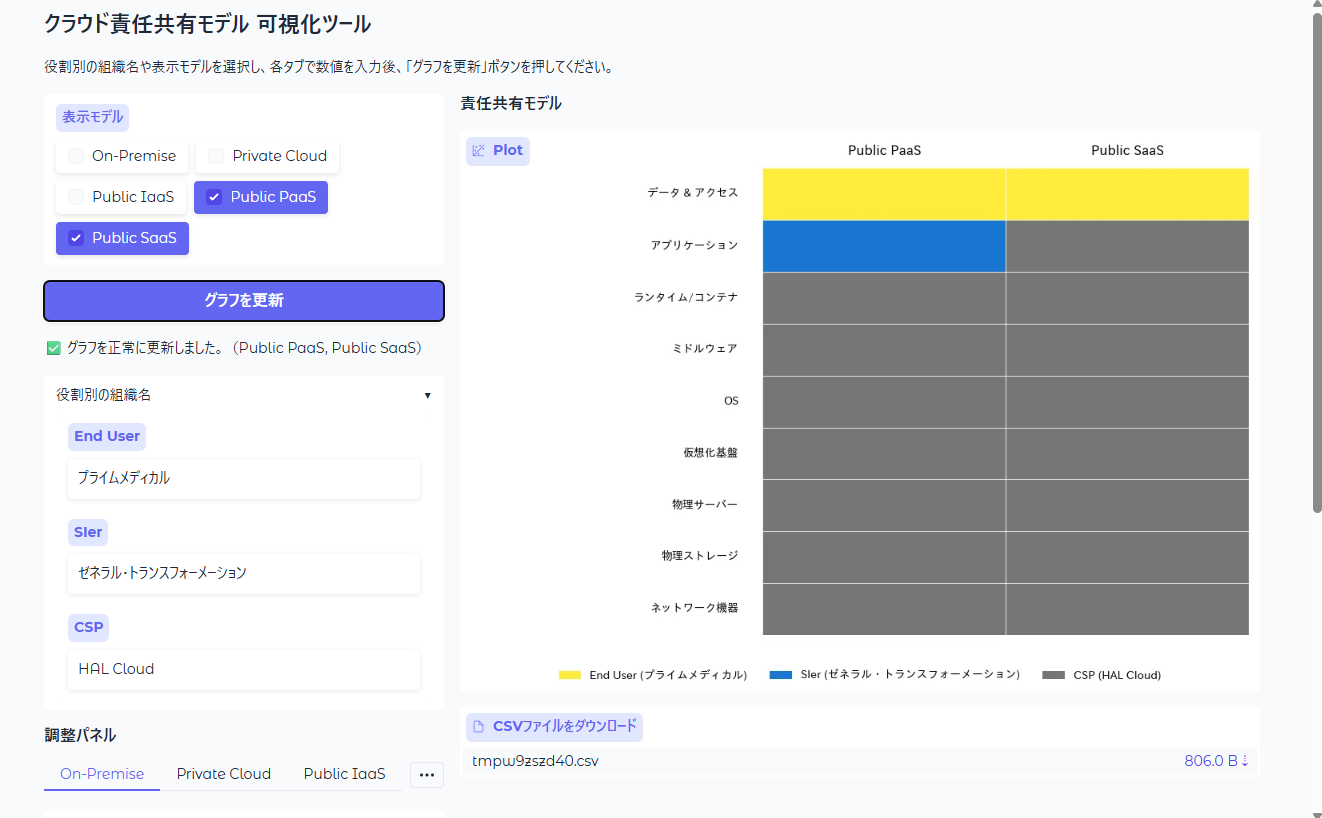Check the Public IaaS model option
This screenshot has width=1322, height=818.
76,197
